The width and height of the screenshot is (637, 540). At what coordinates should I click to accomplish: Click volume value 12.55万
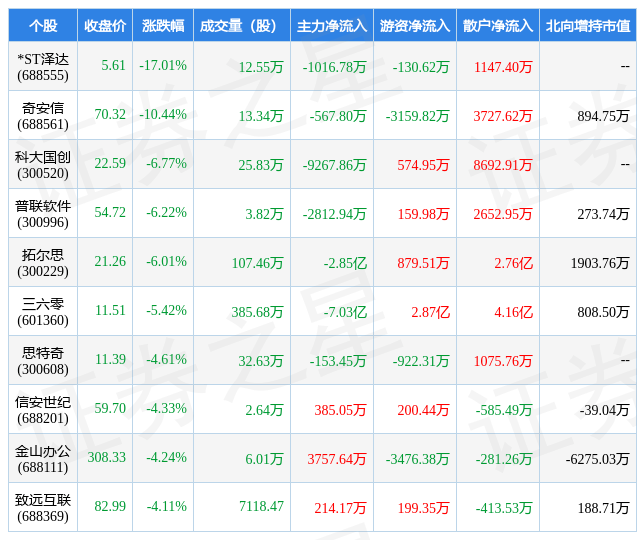tap(261, 67)
